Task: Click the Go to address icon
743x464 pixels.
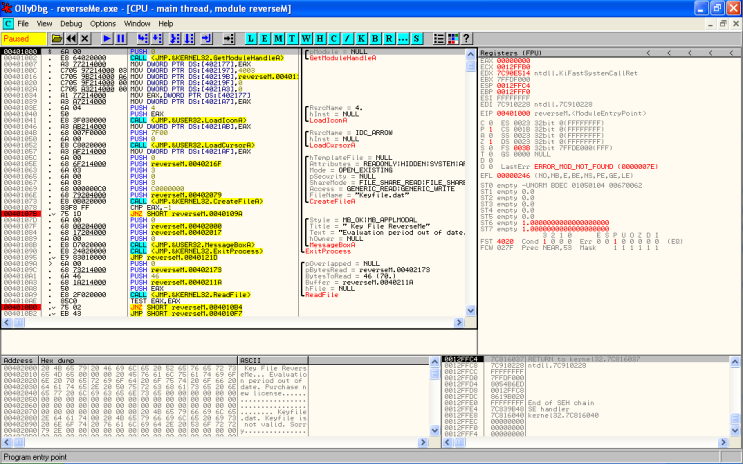Action: pyautogui.click(x=229, y=39)
